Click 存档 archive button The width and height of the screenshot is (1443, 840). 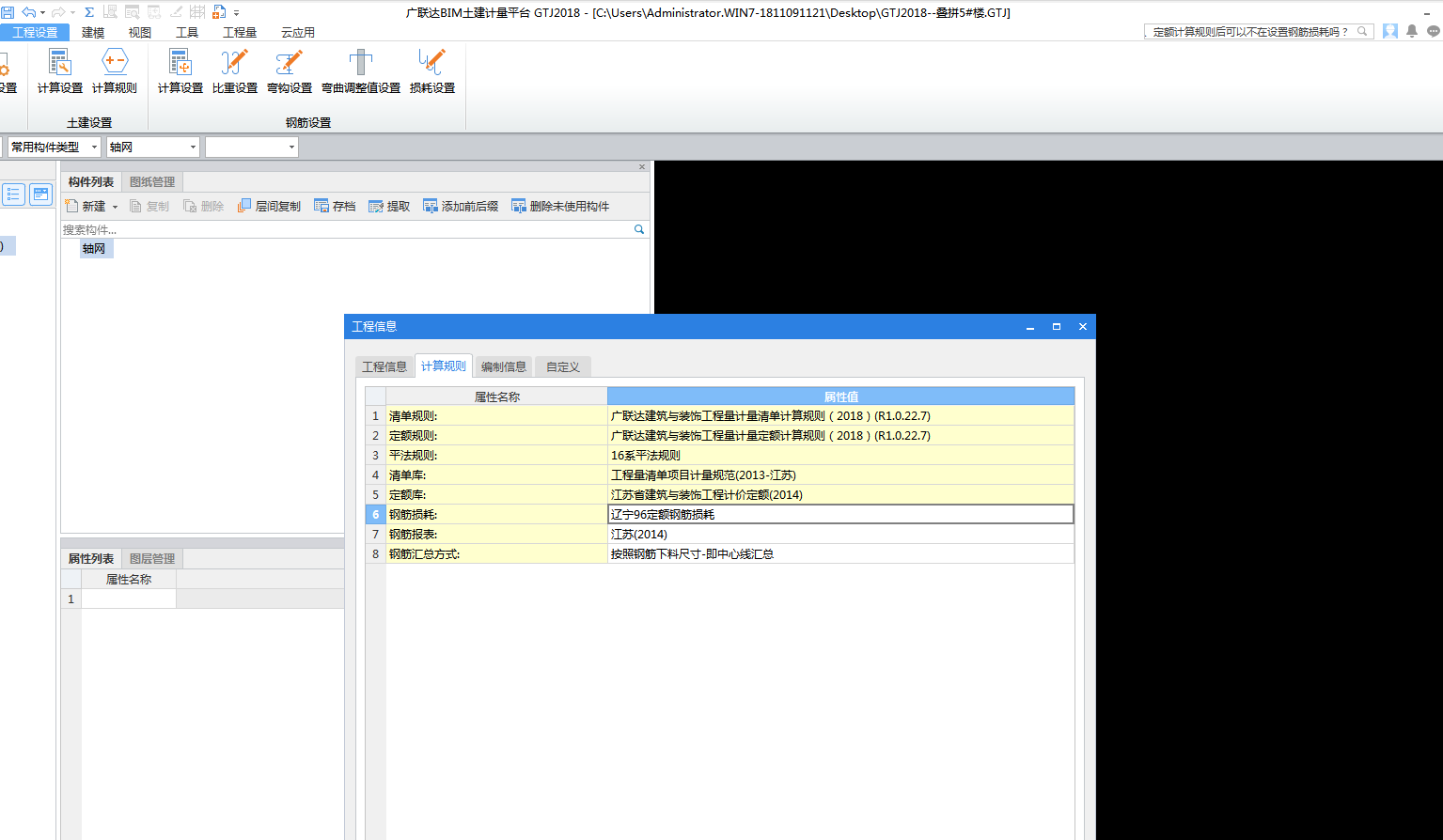[x=335, y=206]
